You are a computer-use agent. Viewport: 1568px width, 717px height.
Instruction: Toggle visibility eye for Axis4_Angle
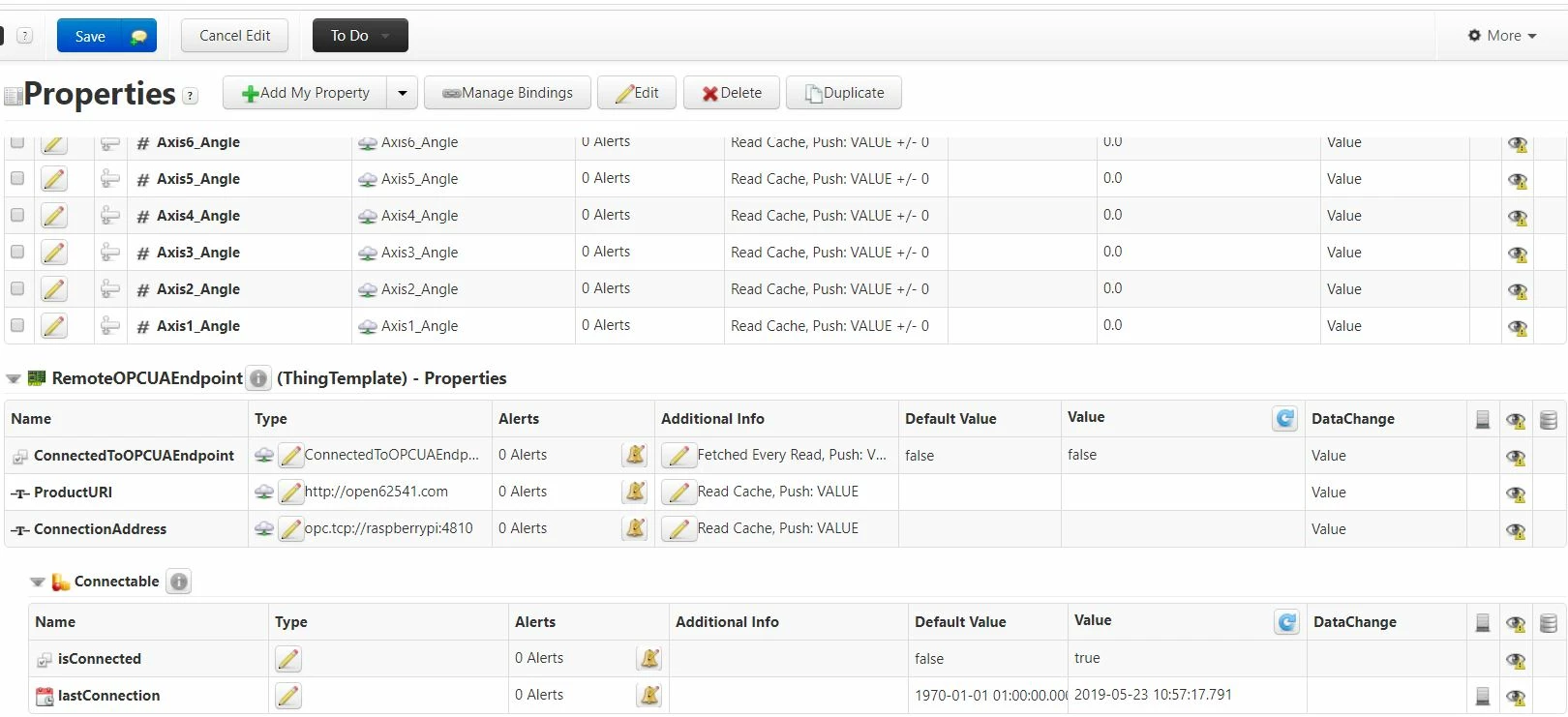1517,217
